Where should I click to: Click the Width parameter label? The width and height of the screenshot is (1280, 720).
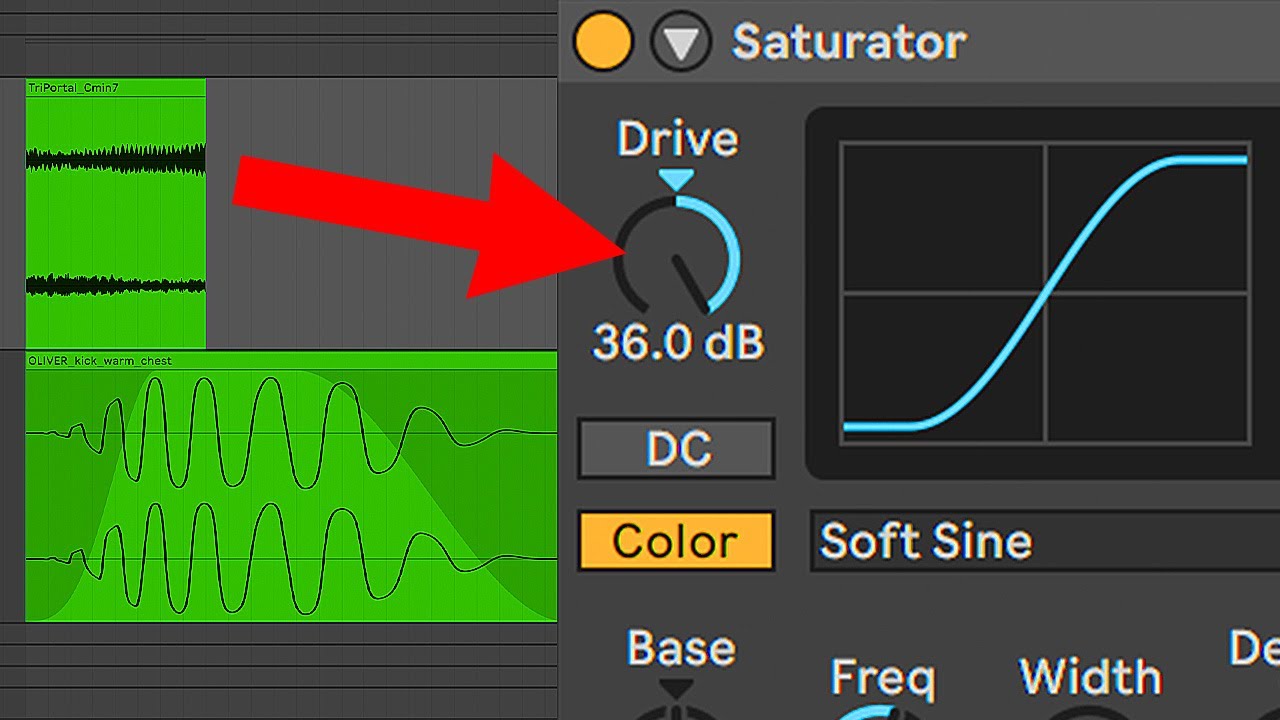[x=1090, y=678]
